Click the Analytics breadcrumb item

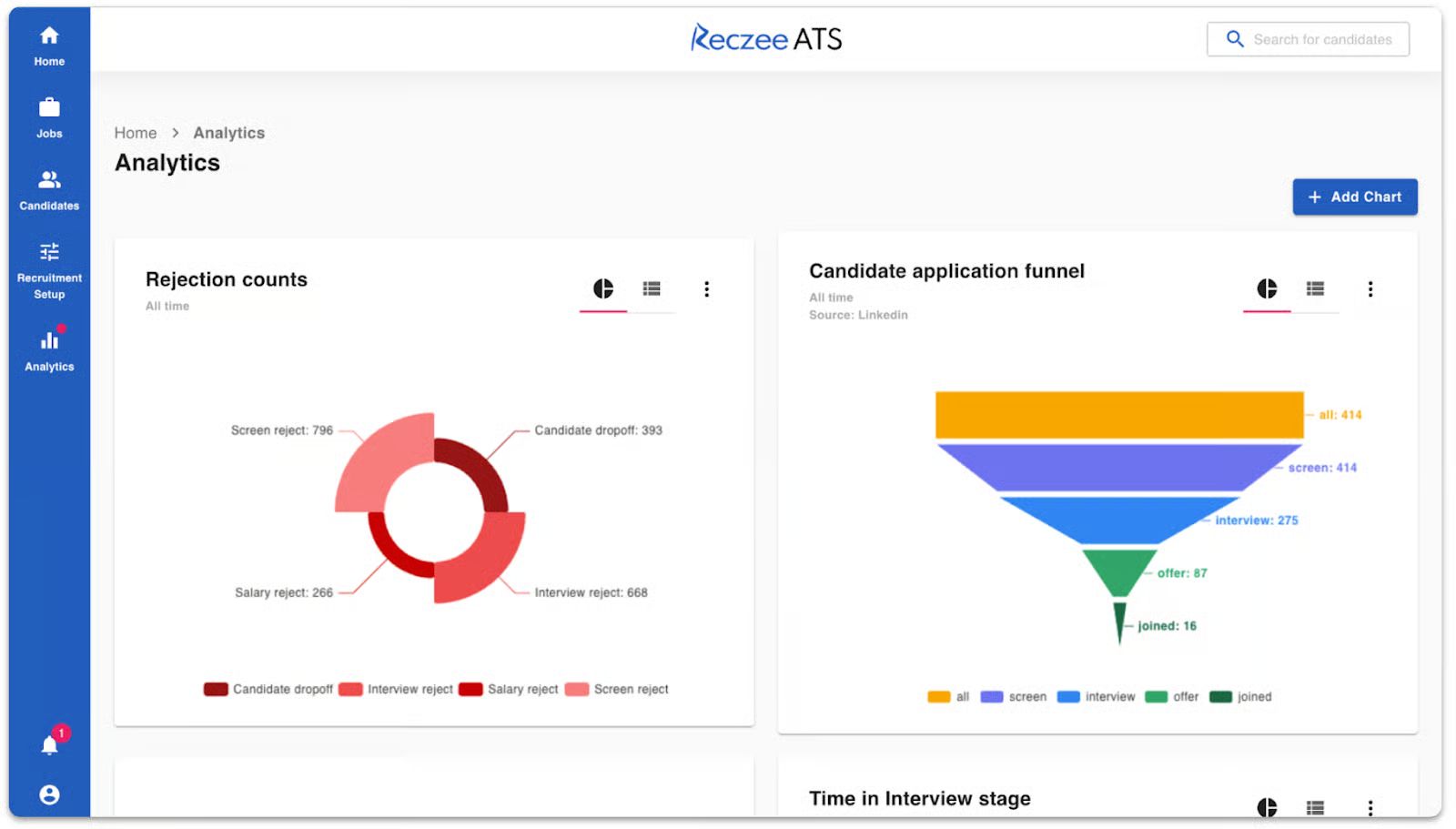tap(229, 133)
